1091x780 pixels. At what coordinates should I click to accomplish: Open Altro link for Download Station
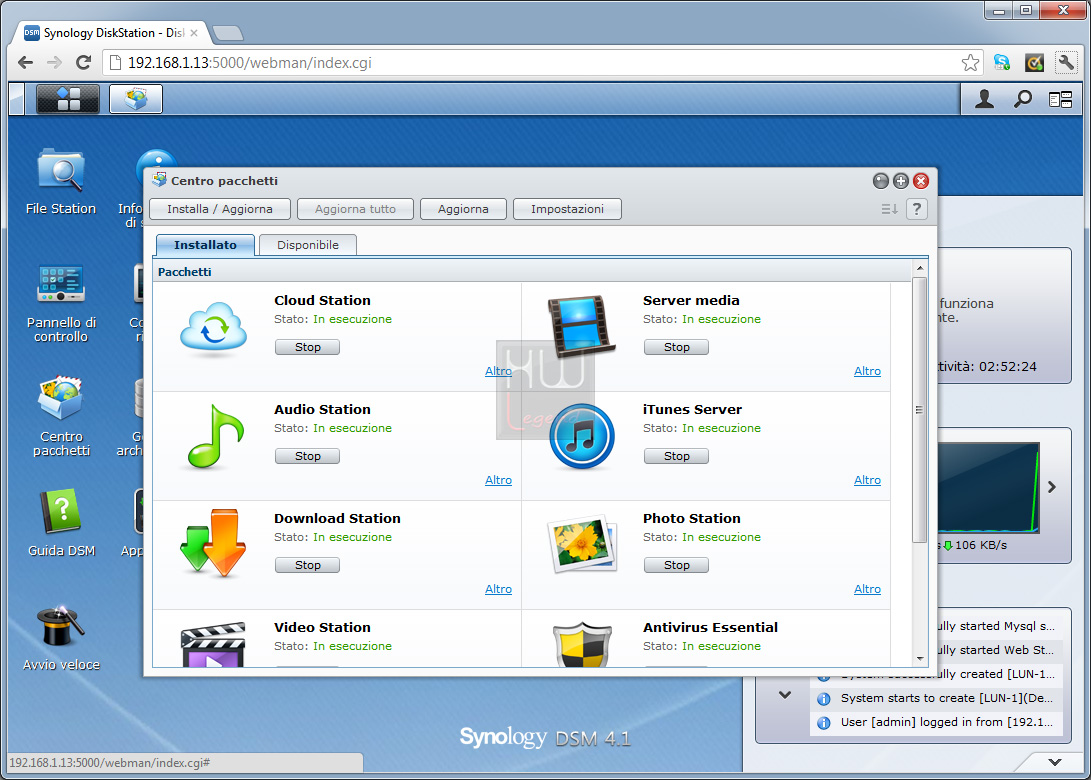(498, 589)
